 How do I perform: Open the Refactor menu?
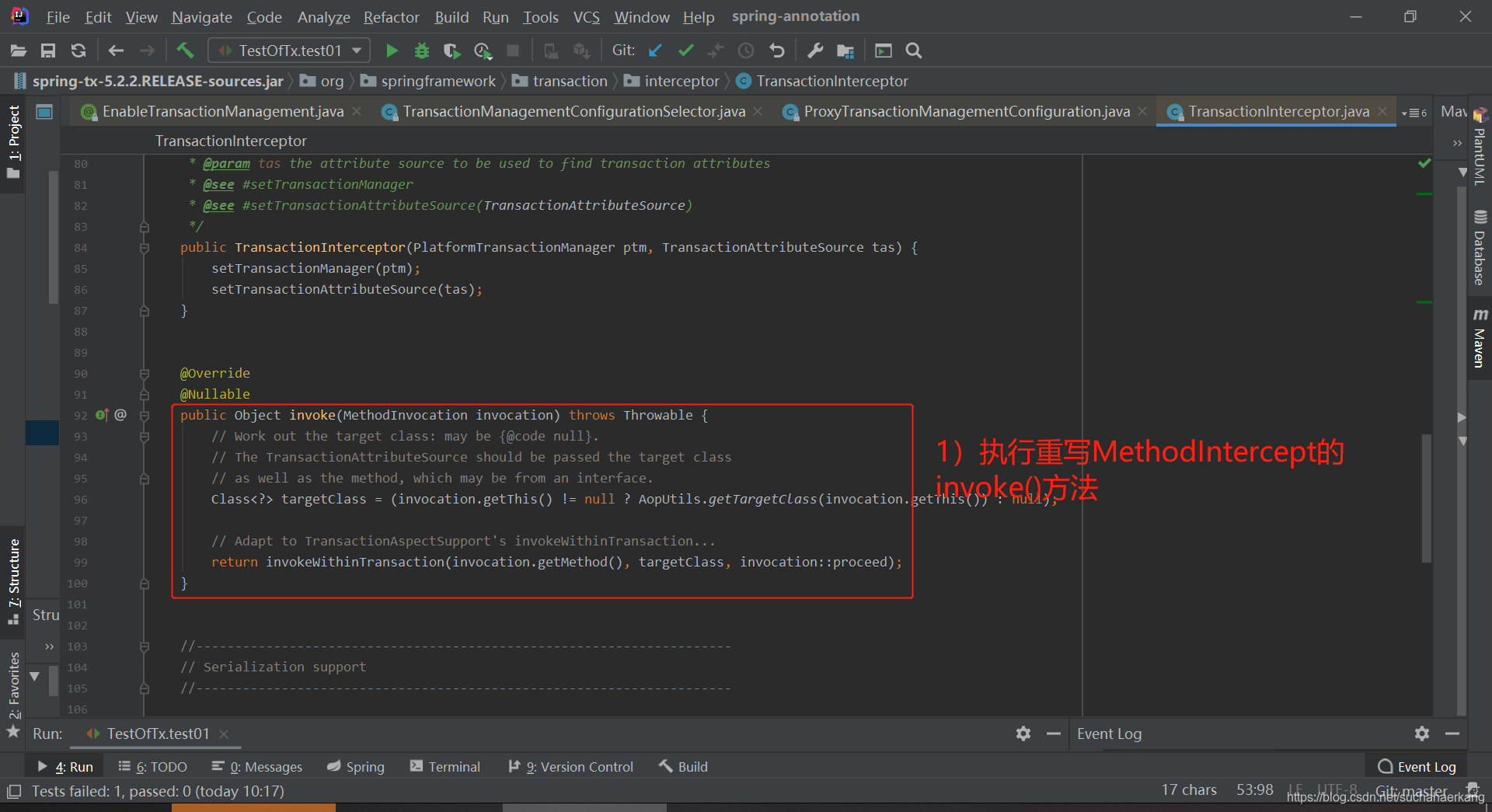[391, 17]
